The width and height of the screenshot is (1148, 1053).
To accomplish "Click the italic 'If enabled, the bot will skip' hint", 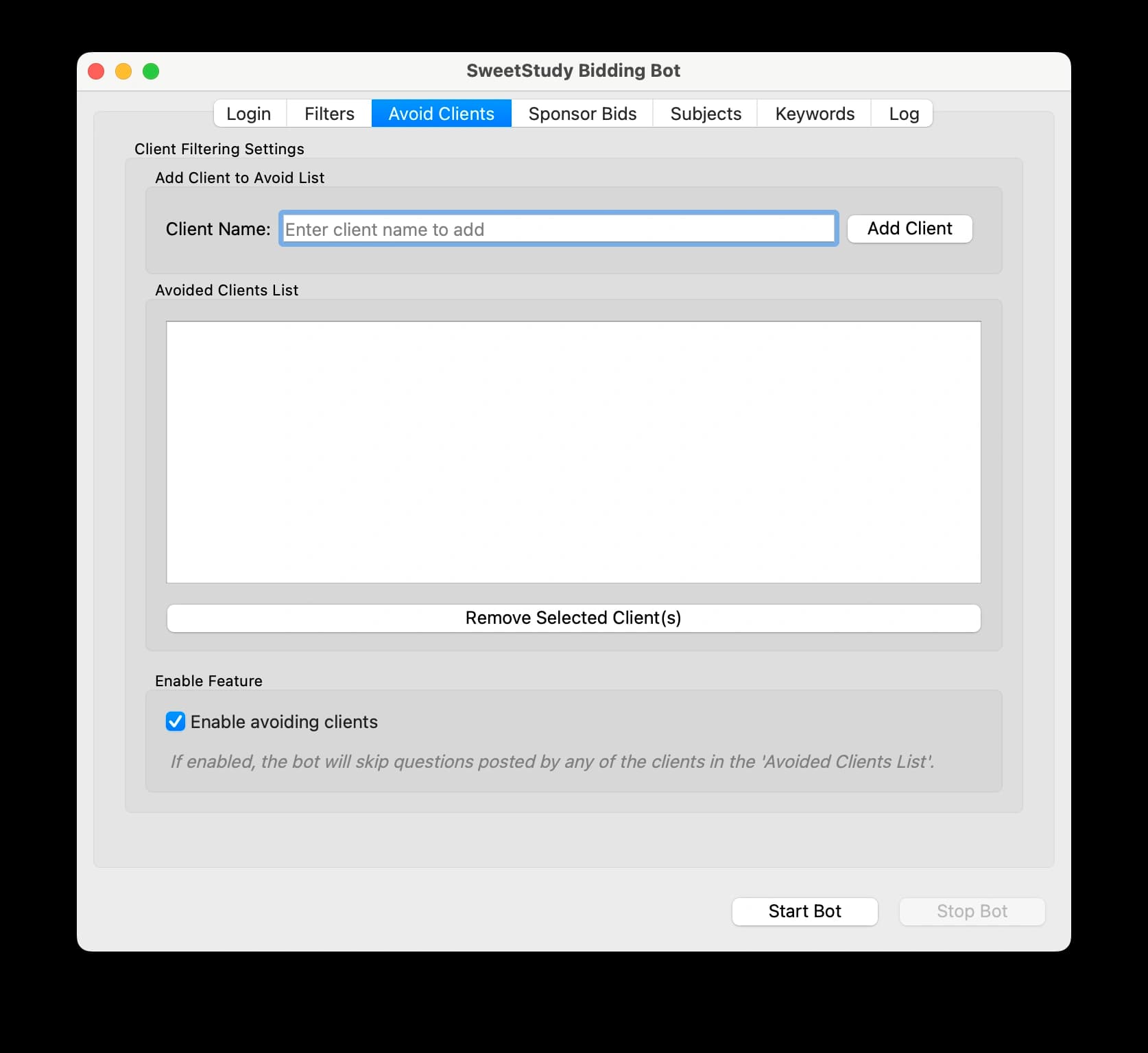I will pos(552,762).
